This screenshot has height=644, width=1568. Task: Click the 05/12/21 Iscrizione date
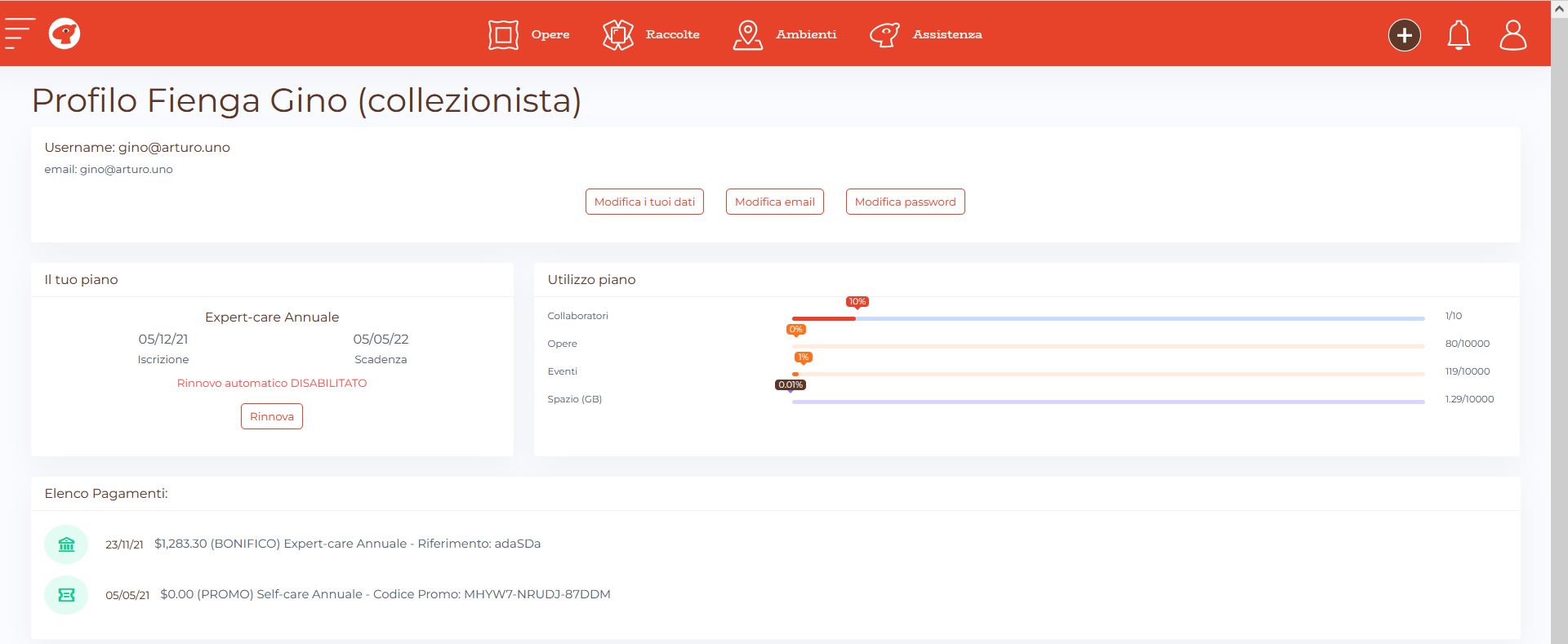coord(163,339)
